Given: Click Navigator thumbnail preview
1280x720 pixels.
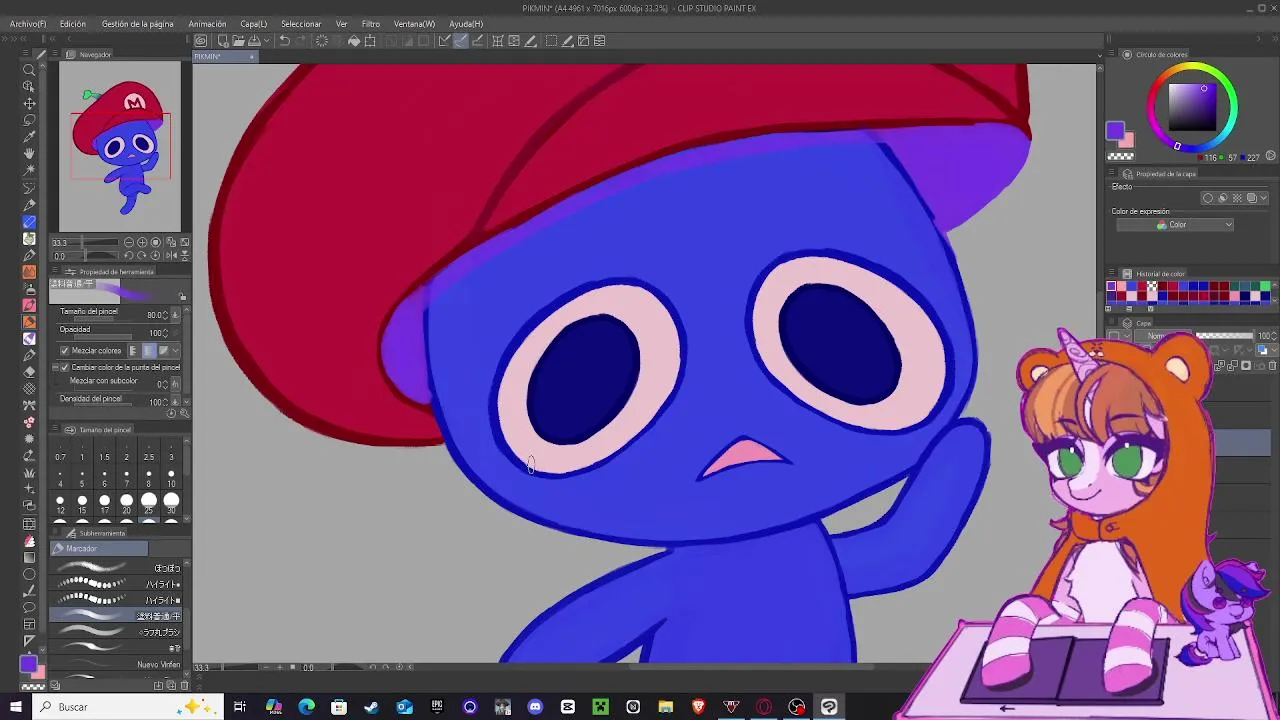Looking at the screenshot, I should pos(120,146).
